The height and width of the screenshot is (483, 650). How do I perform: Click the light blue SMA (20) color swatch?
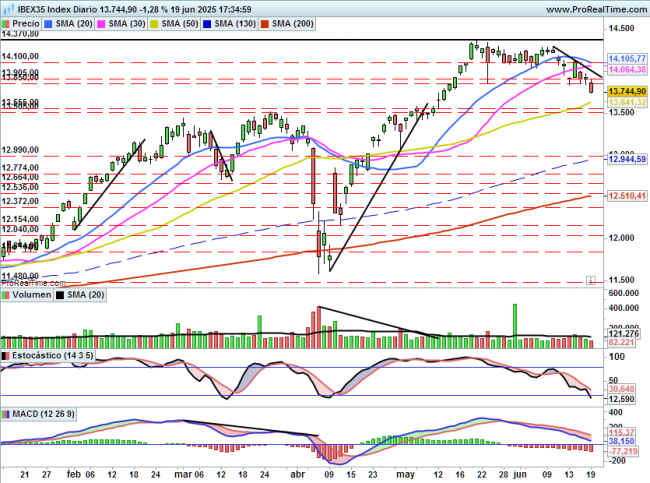[49, 24]
